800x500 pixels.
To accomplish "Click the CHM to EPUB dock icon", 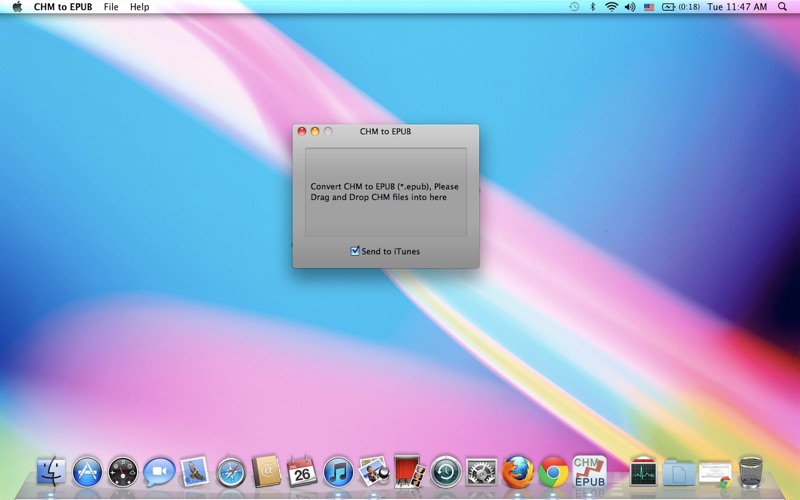I will pyautogui.click(x=589, y=472).
